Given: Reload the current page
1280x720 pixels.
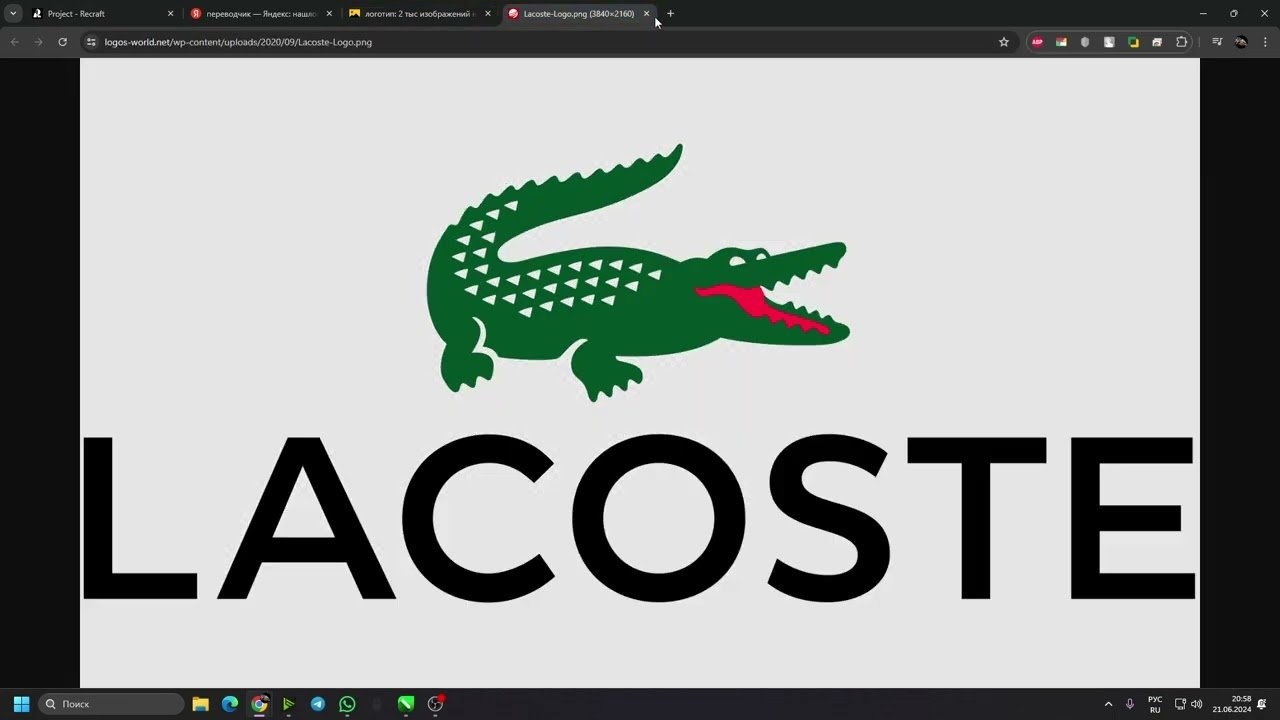Looking at the screenshot, I should coord(62,42).
